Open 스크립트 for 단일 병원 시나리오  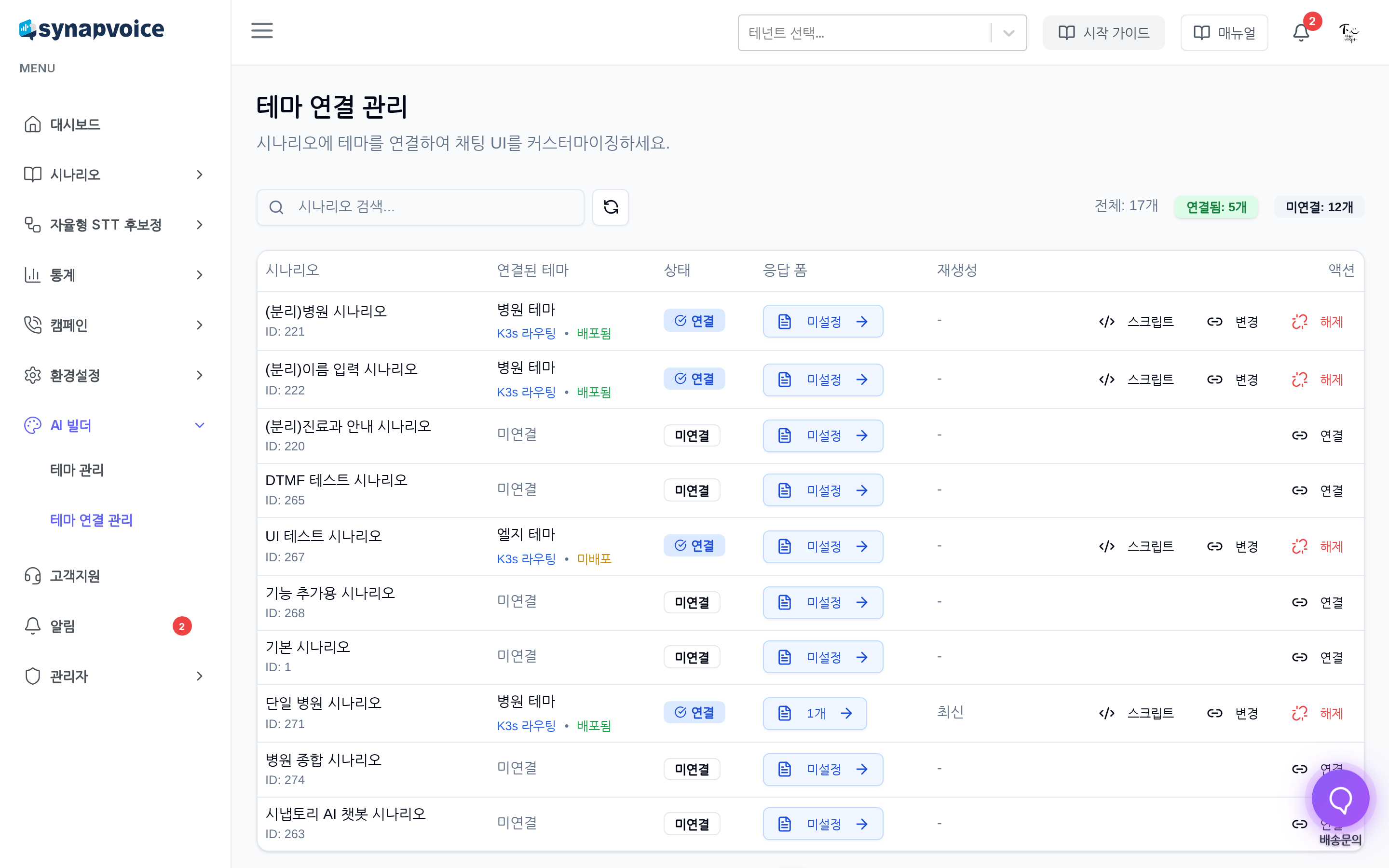pos(1136,713)
